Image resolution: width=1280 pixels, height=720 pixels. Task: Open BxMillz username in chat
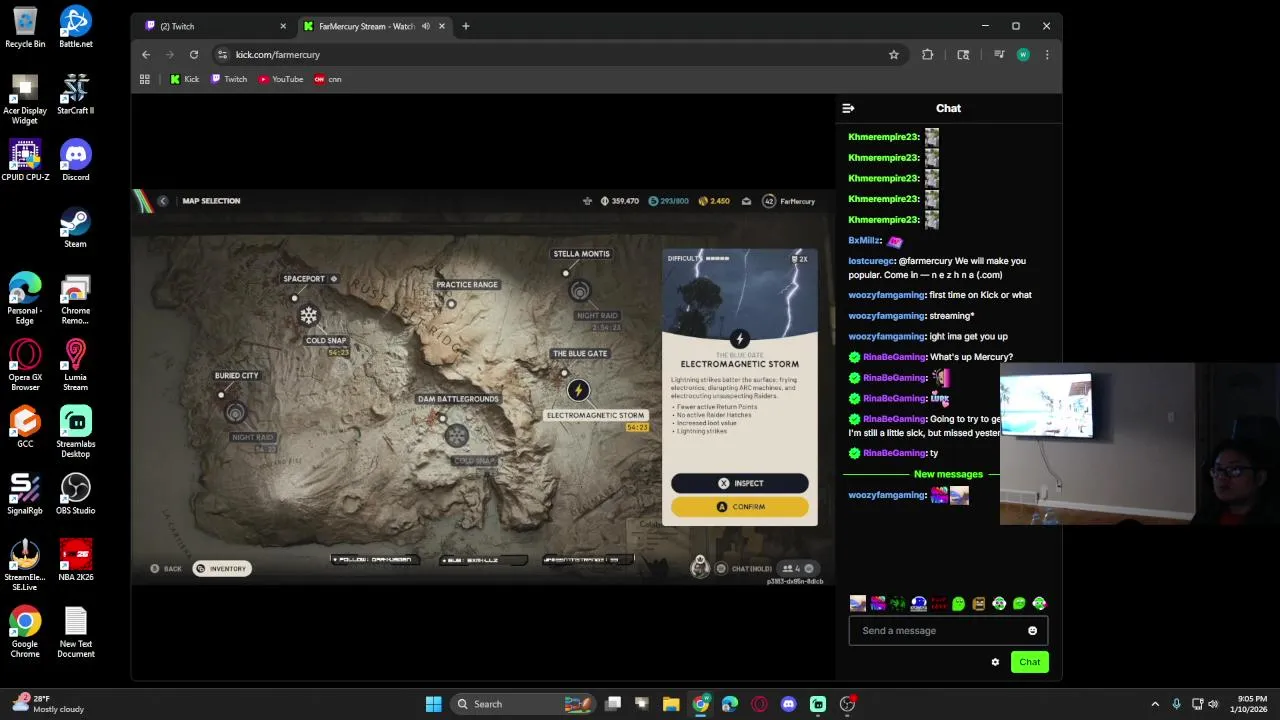(864, 241)
